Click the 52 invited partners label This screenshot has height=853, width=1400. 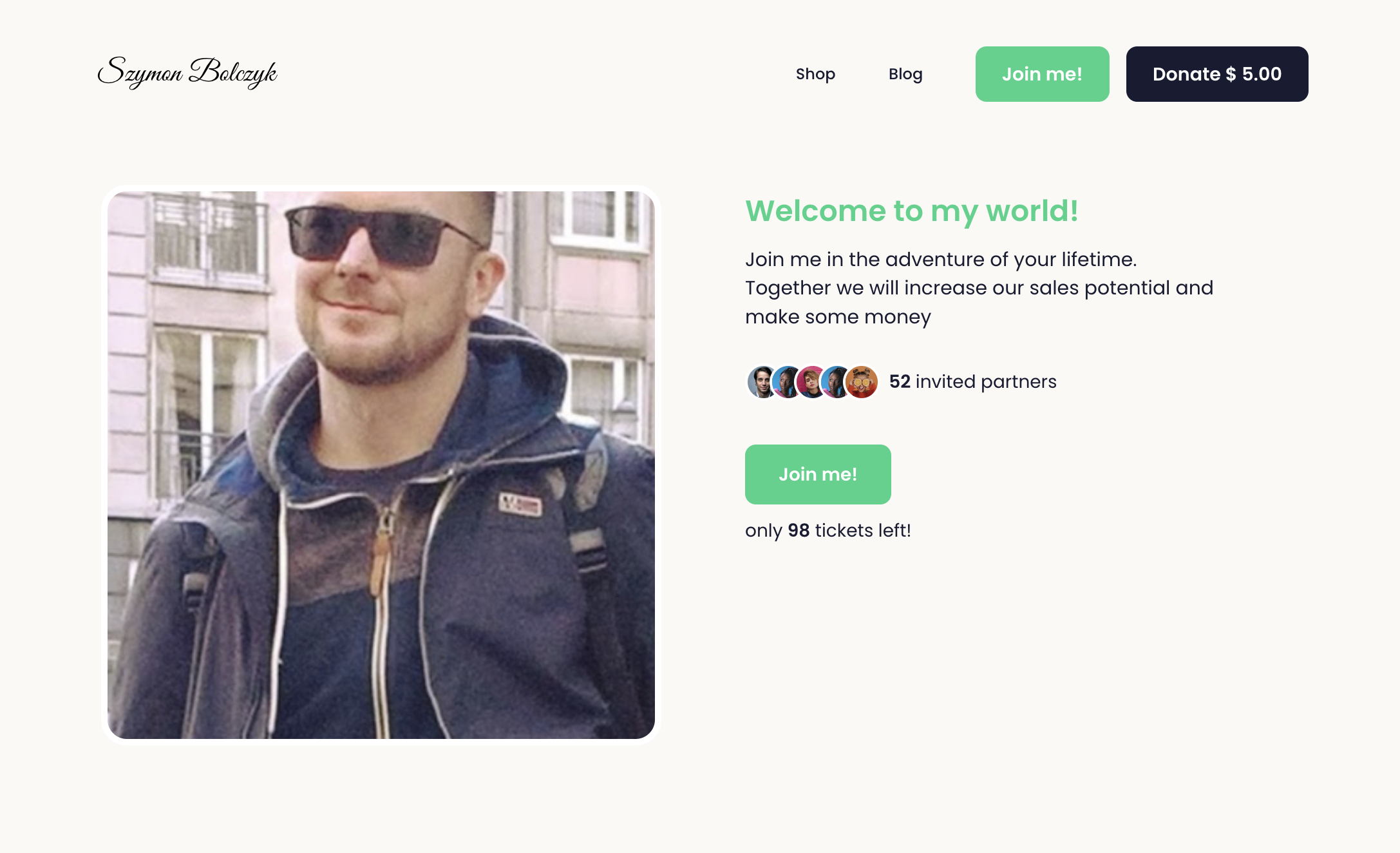tap(972, 381)
